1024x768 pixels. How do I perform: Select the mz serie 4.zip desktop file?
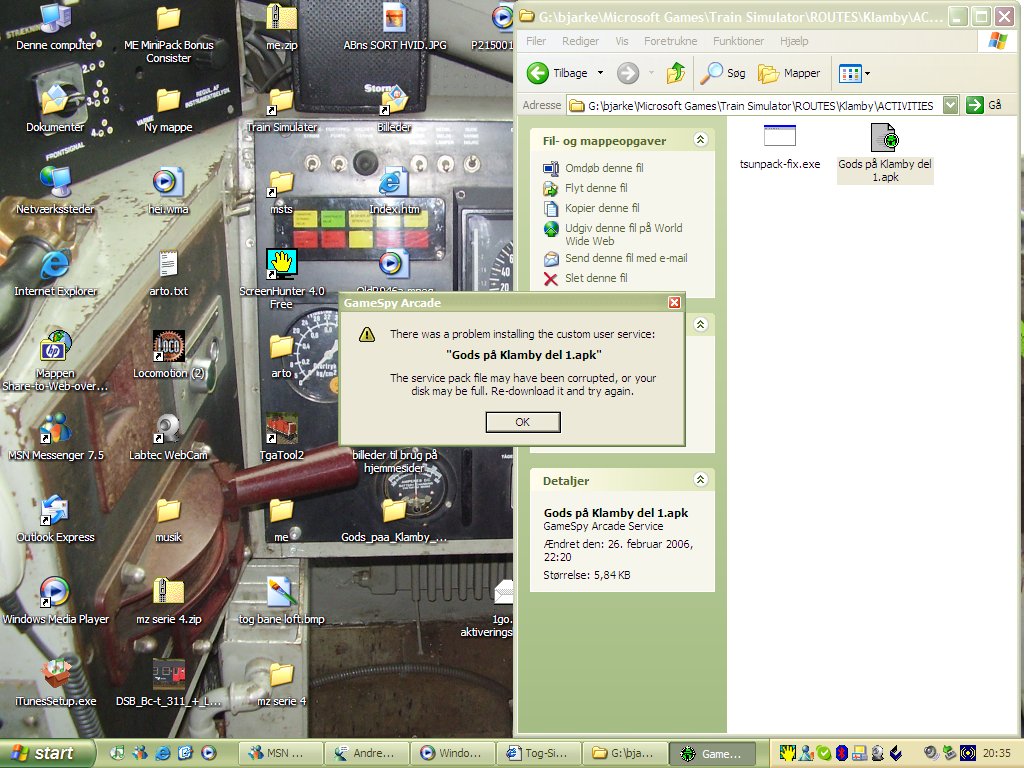168,601
